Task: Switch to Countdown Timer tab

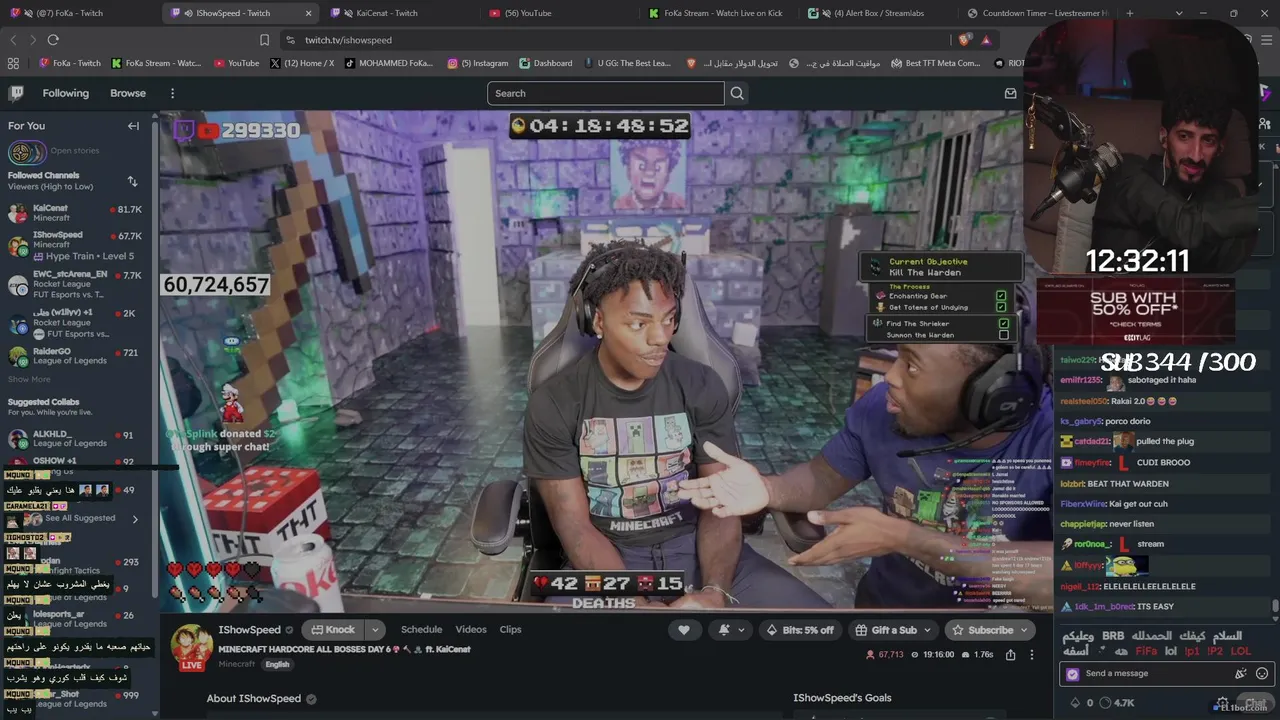Action: pos(1036,13)
